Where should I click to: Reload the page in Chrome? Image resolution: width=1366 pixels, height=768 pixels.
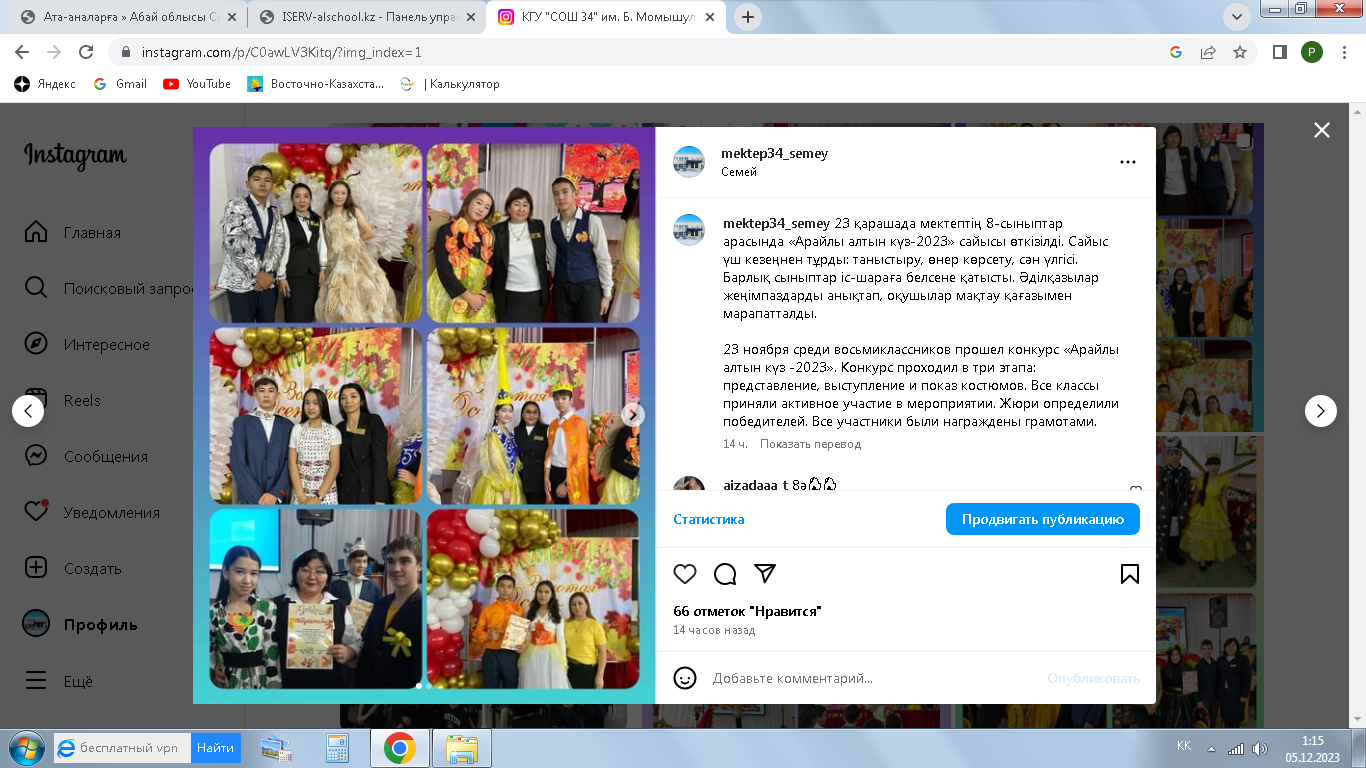tap(86, 52)
